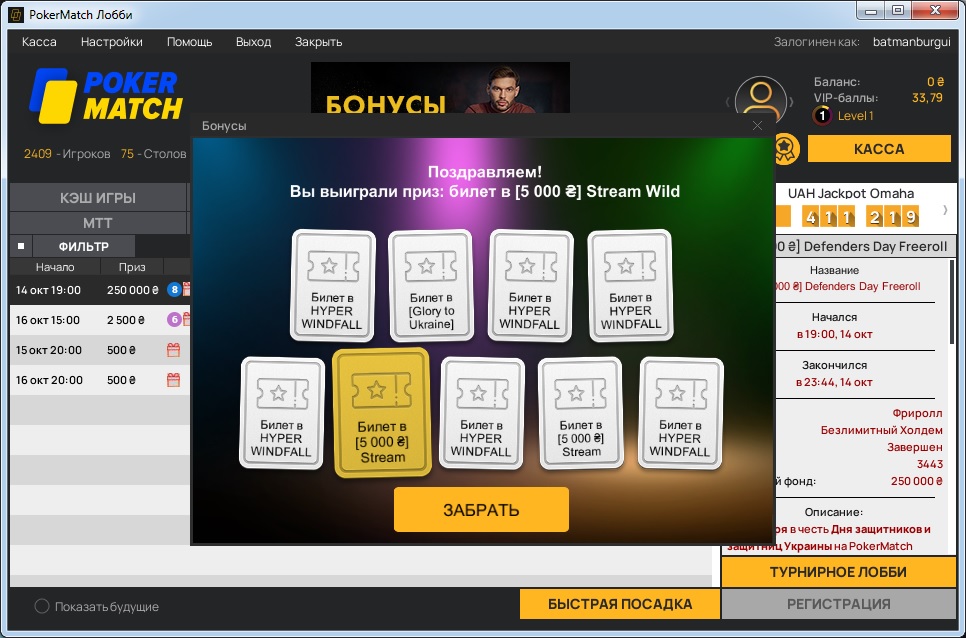Click the Level 1 badge icon
The height and width of the screenshot is (638, 966).
pyautogui.click(x=822, y=115)
